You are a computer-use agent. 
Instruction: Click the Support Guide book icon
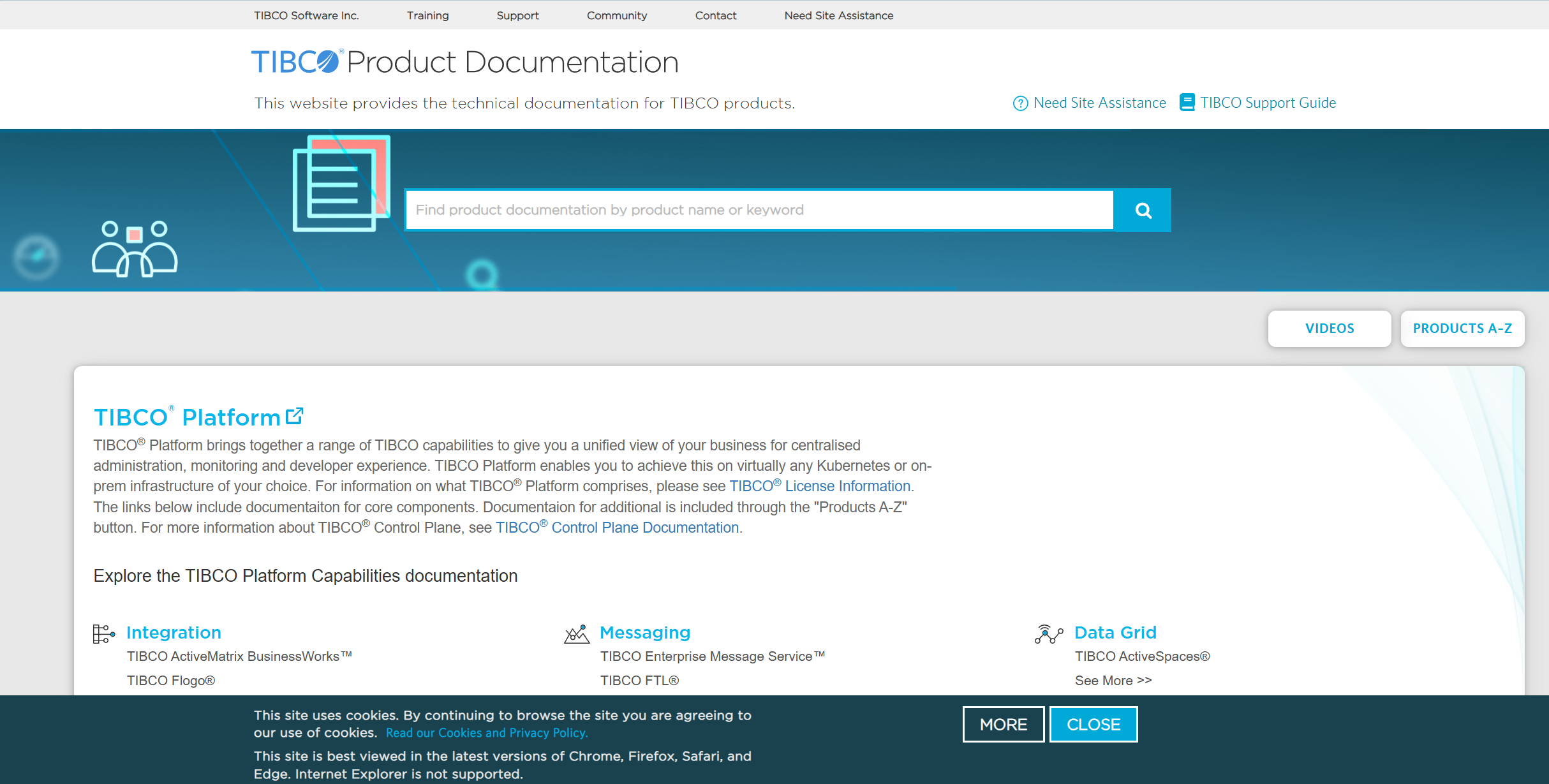[x=1187, y=103]
